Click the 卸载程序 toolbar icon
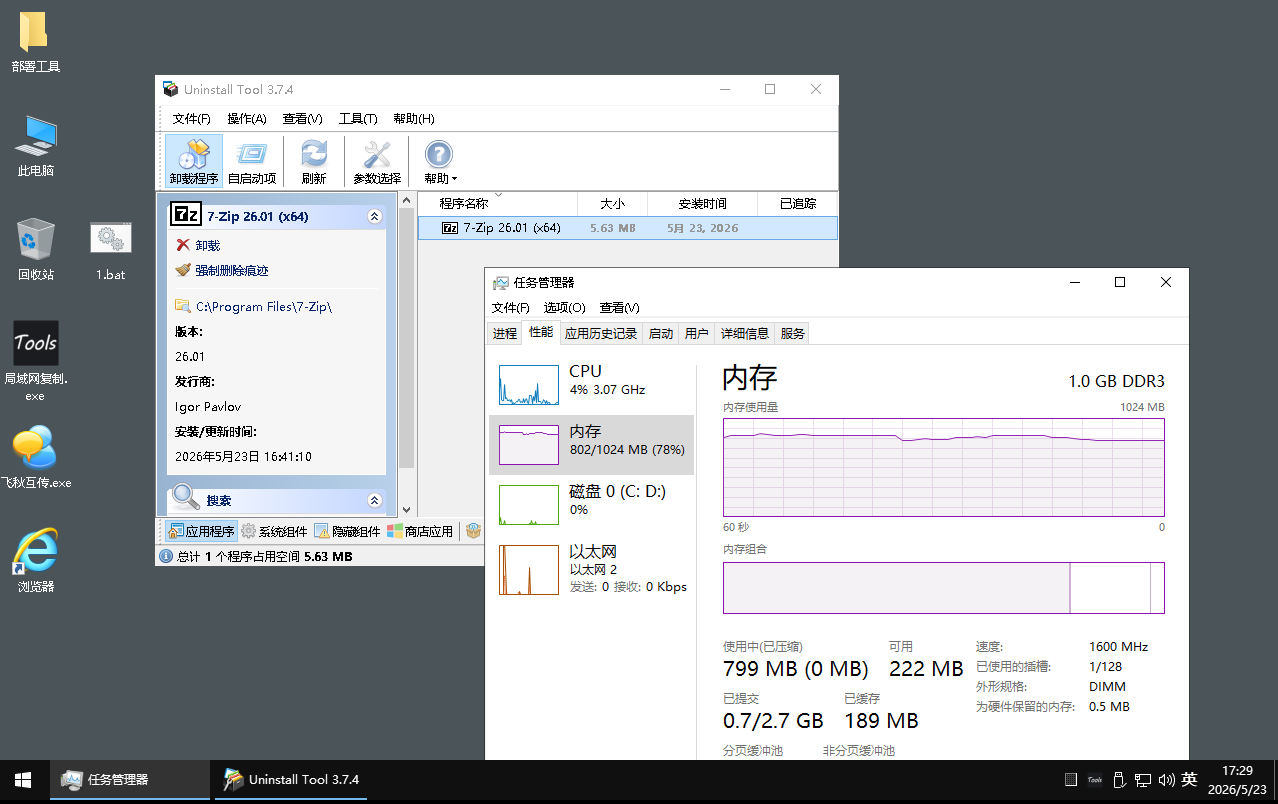 point(193,161)
